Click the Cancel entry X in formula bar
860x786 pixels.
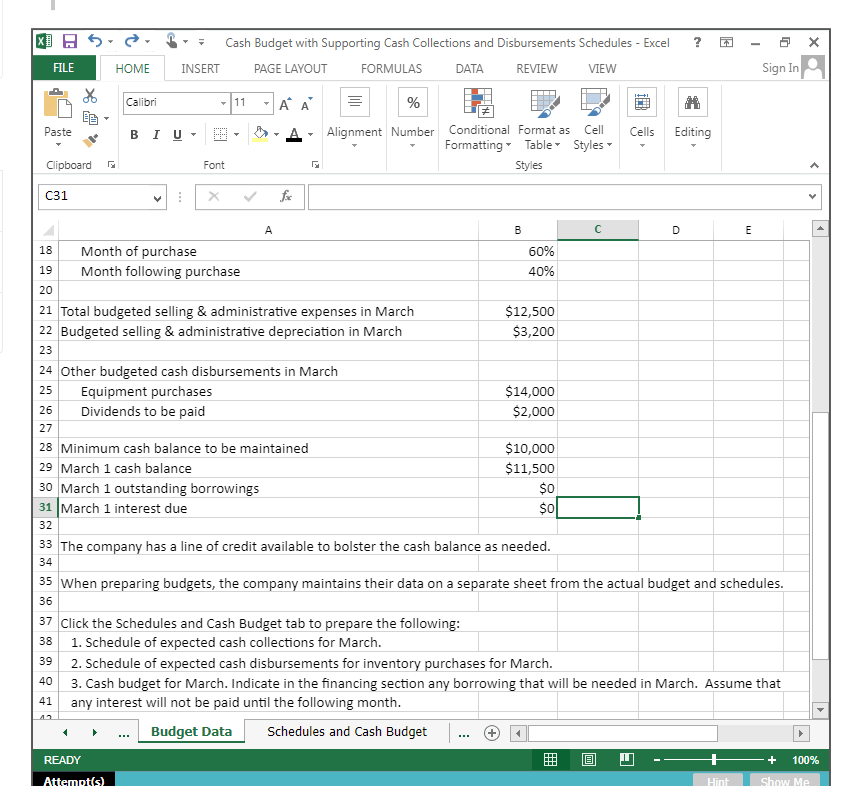coord(214,196)
